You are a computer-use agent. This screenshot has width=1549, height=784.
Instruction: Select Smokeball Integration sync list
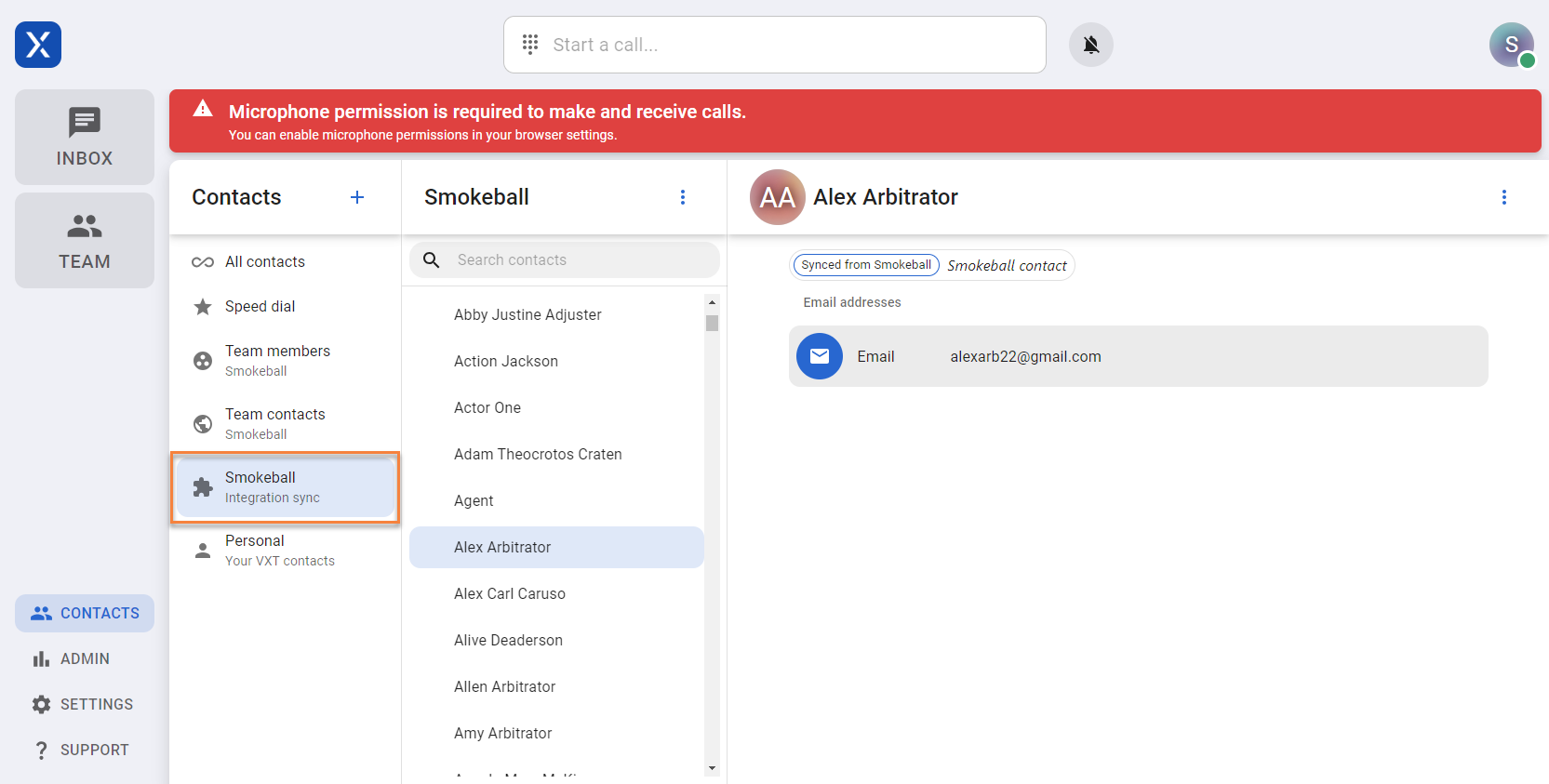click(x=285, y=487)
